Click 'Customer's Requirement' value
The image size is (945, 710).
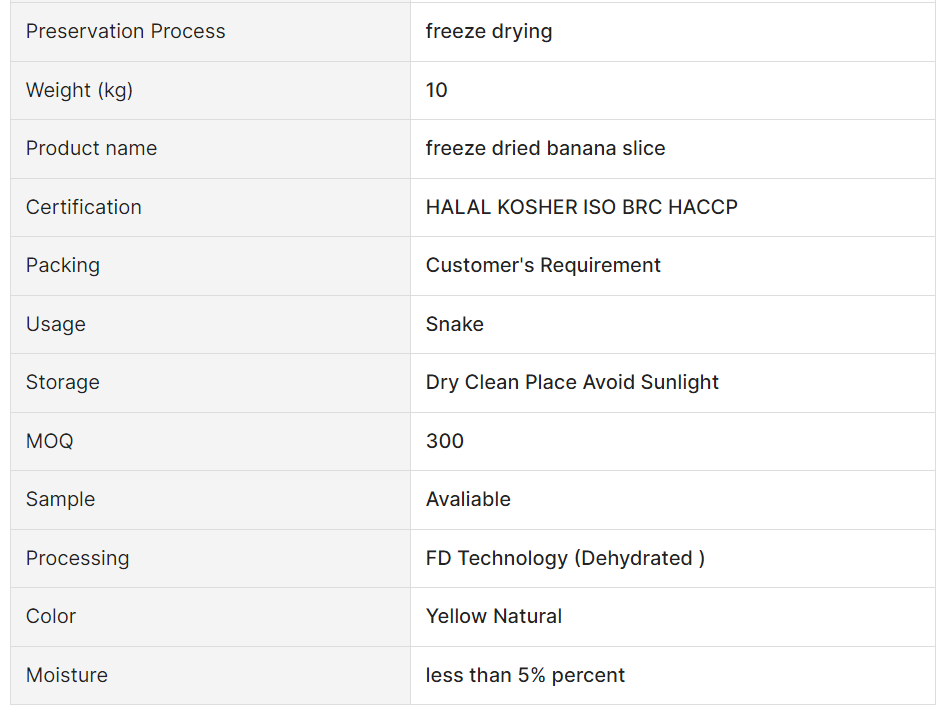coord(543,266)
